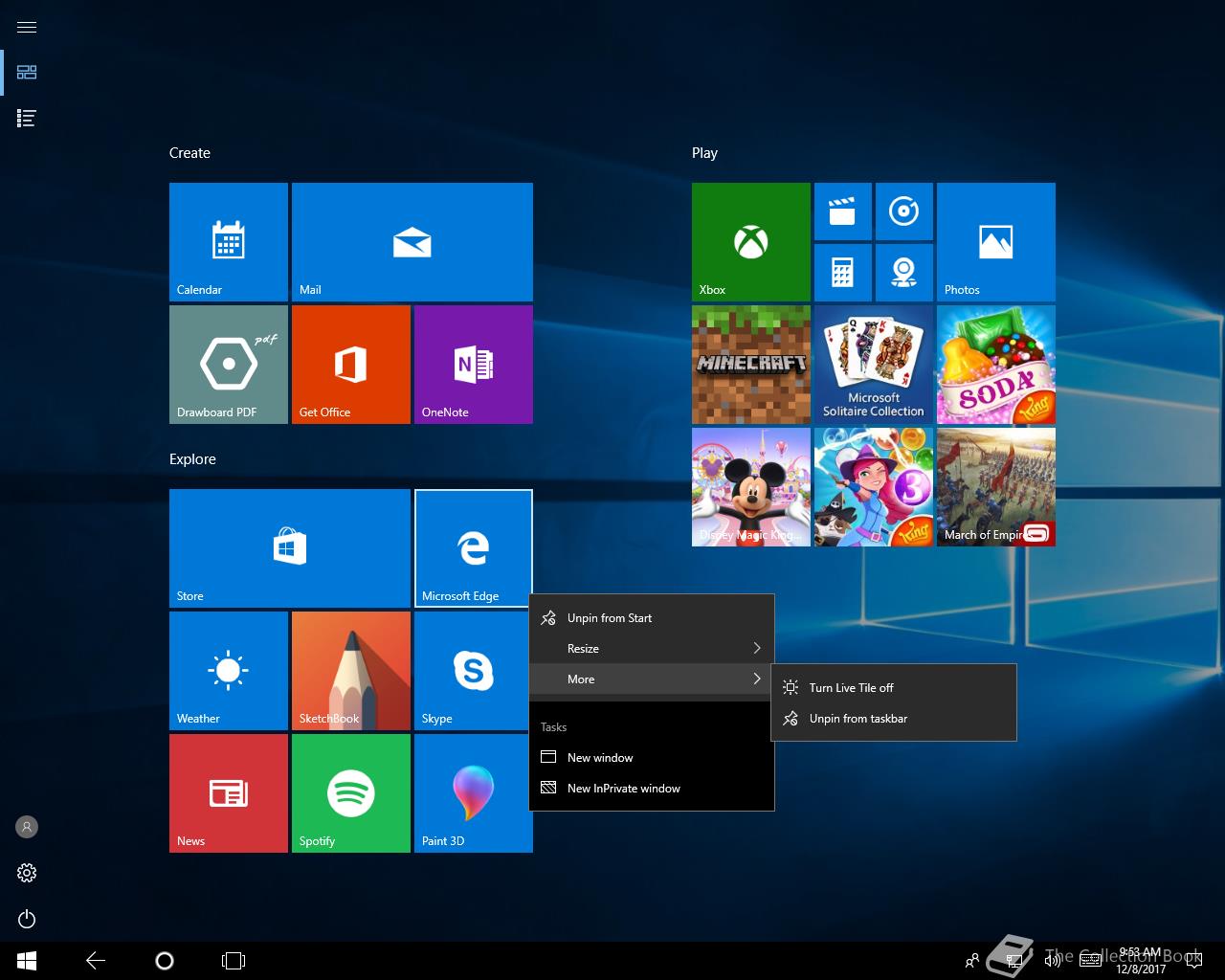Expand the More submenu
This screenshot has height=980, width=1225.
coord(652,679)
